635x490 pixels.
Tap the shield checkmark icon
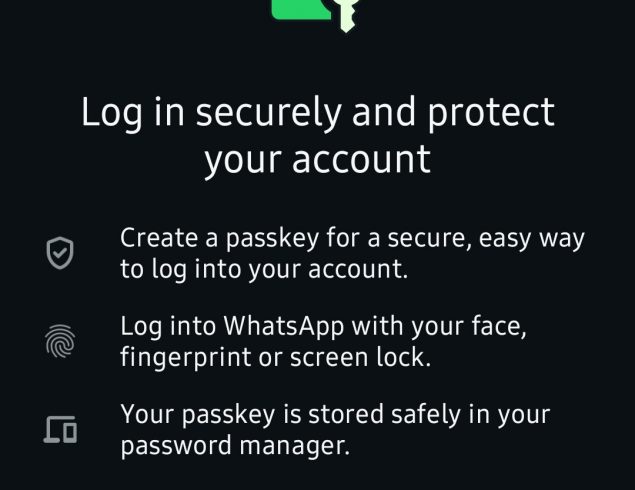(60, 253)
